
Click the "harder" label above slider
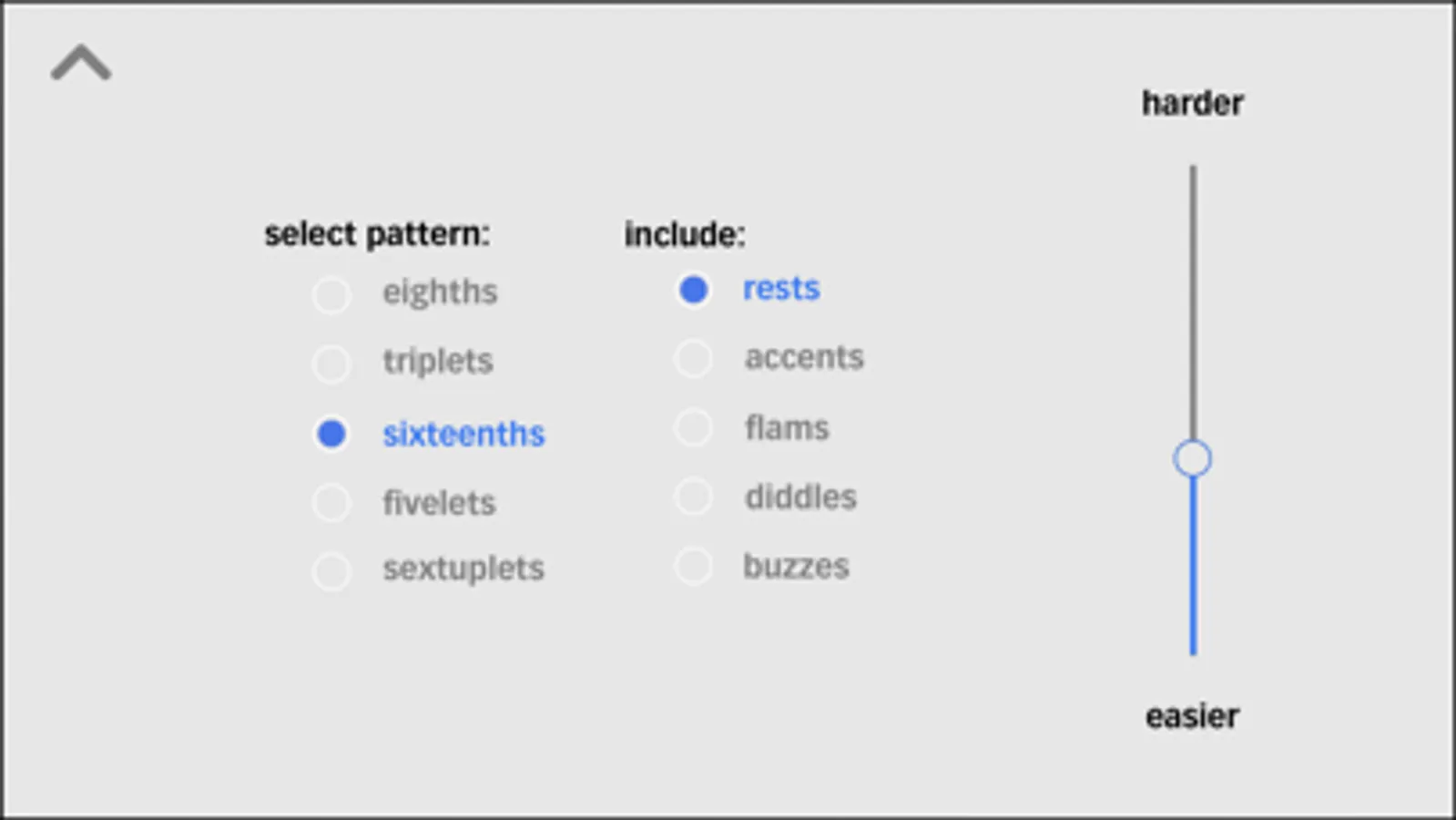click(1192, 103)
